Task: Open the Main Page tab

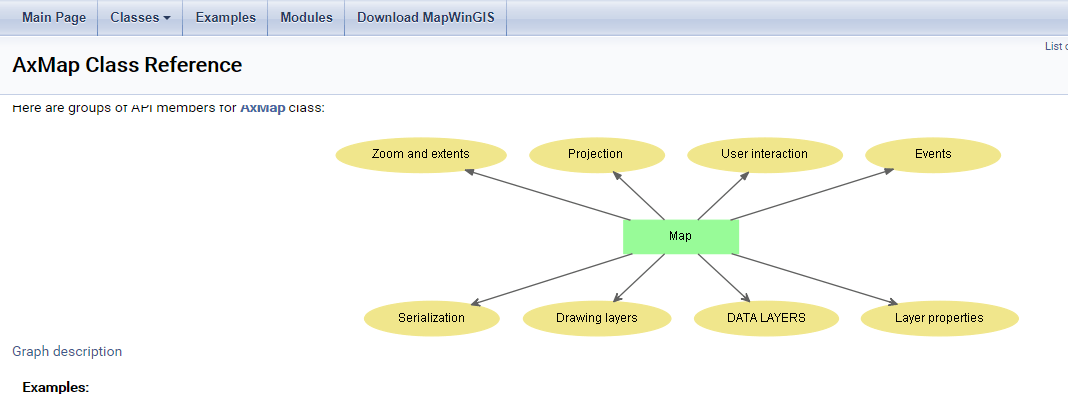Action: point(54,18)
